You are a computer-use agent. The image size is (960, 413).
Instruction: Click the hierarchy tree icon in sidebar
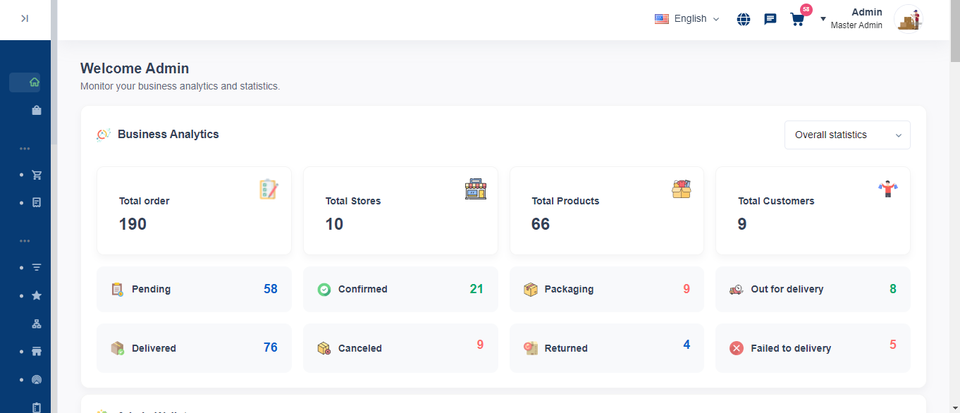coord(37,324)
